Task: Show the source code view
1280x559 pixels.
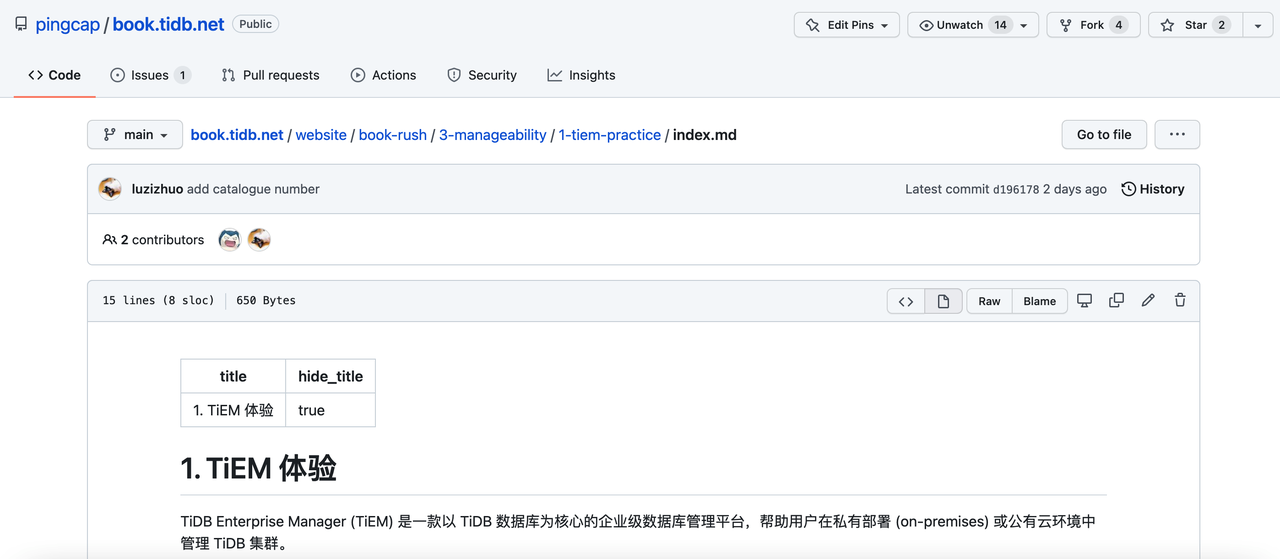Action: tap(906, 301)
